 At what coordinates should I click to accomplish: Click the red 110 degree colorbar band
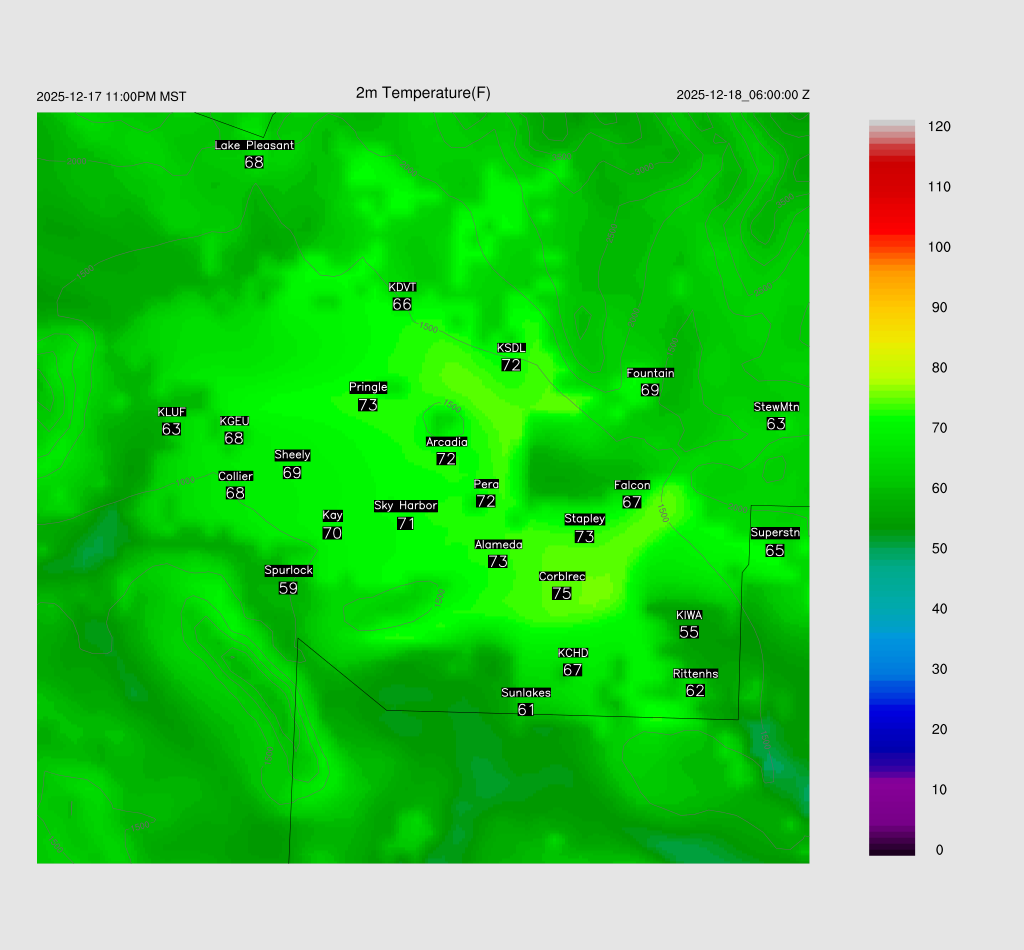click(892, 187)
